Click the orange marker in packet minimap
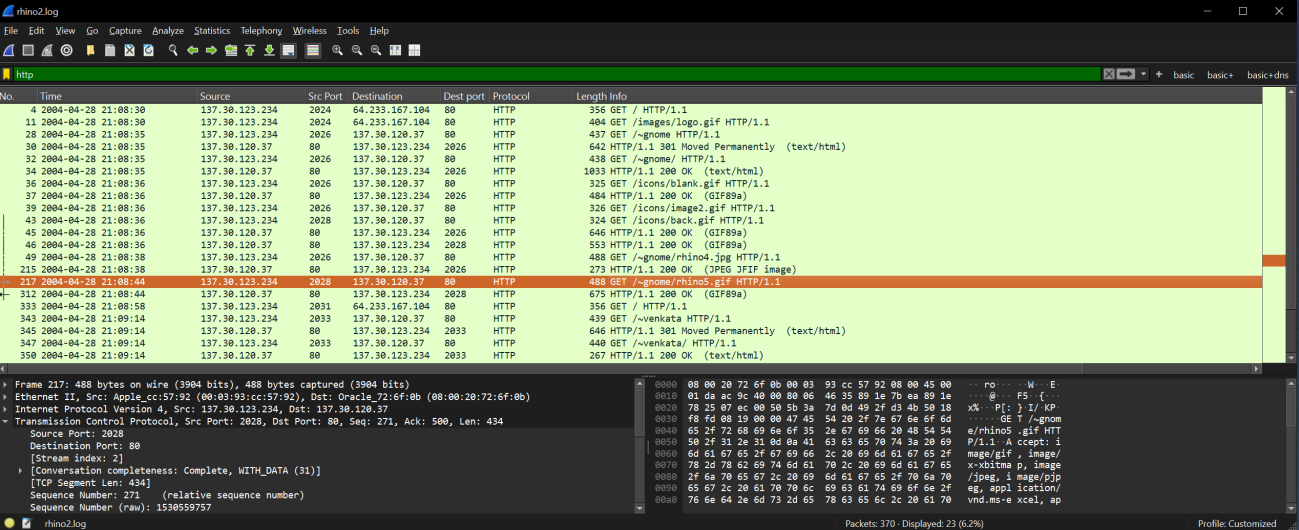 point(1274,260)
